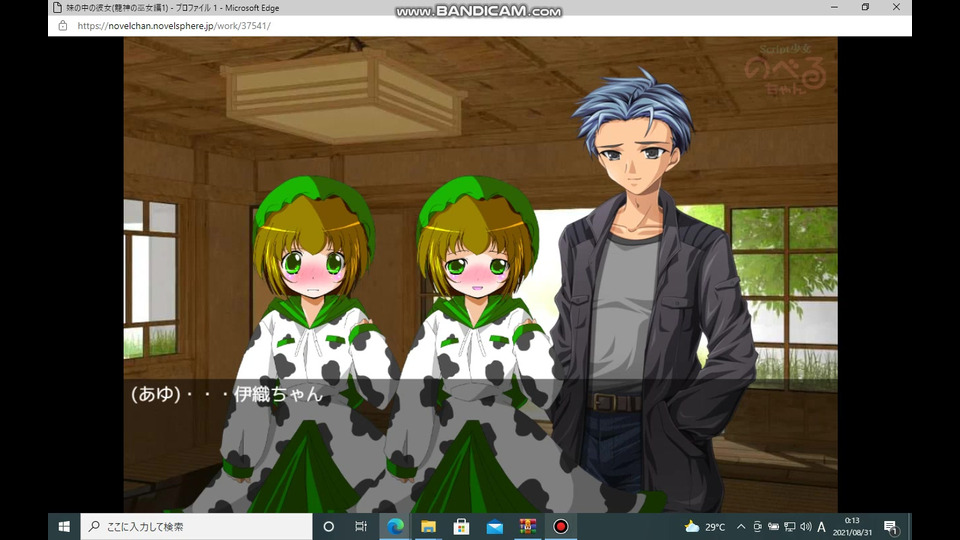Advance the dialogue text box
The image size is (960, 540).
point(481,446)
